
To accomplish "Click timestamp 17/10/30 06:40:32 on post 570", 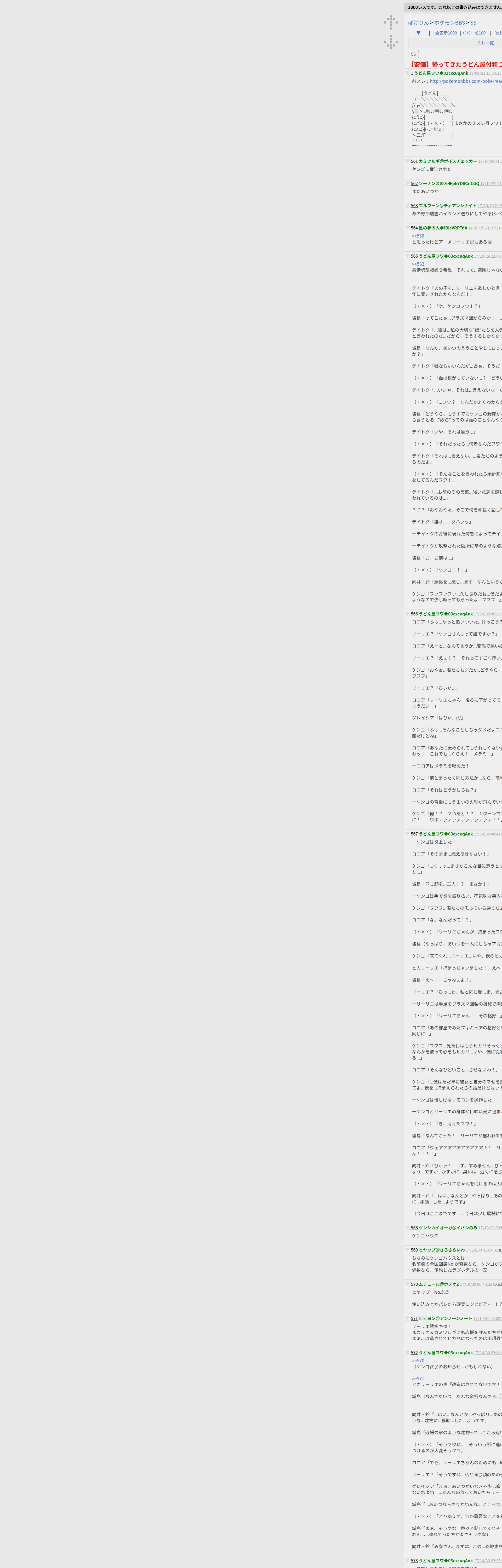I will click(x=476, y=1284).
